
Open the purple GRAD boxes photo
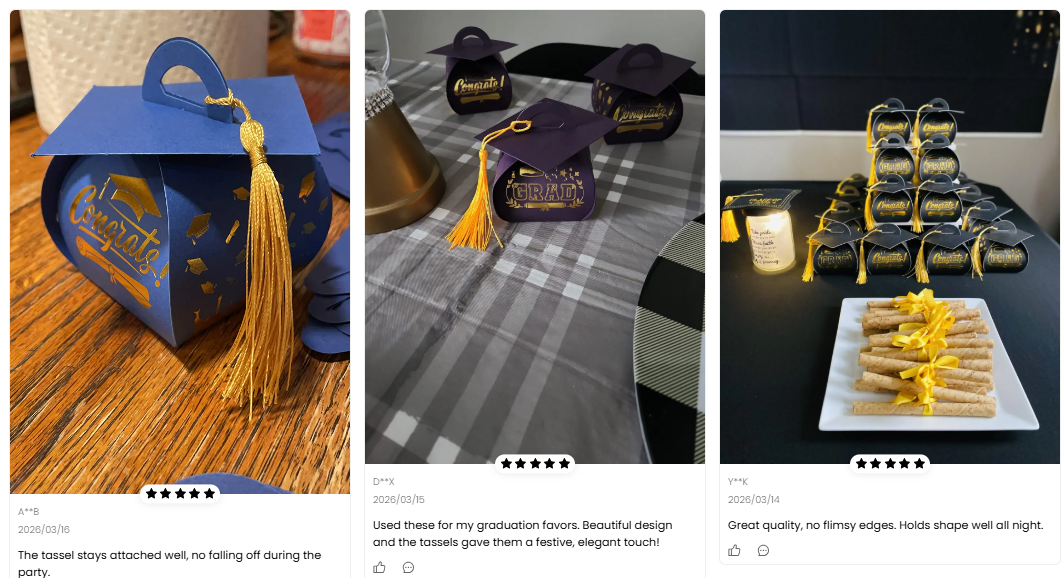coord(535,237)
